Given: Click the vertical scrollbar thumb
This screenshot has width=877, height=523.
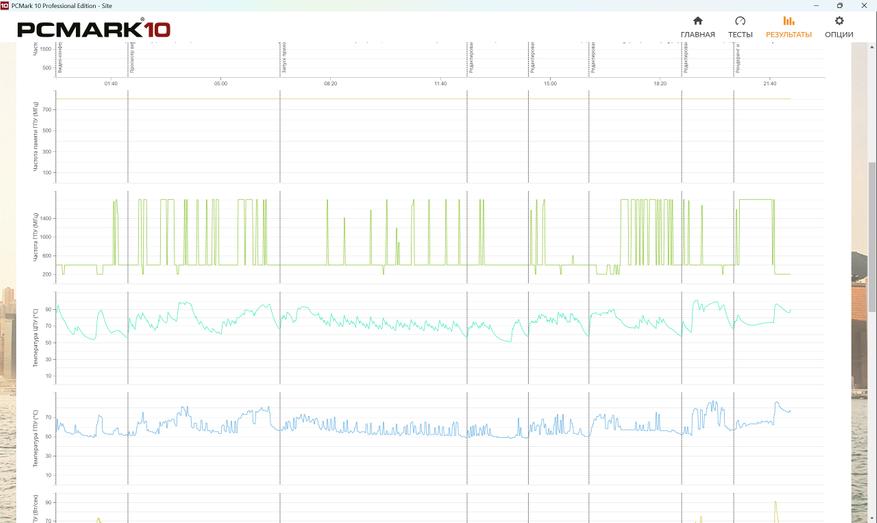Looking at the screenshot, I should coord(873,238).
